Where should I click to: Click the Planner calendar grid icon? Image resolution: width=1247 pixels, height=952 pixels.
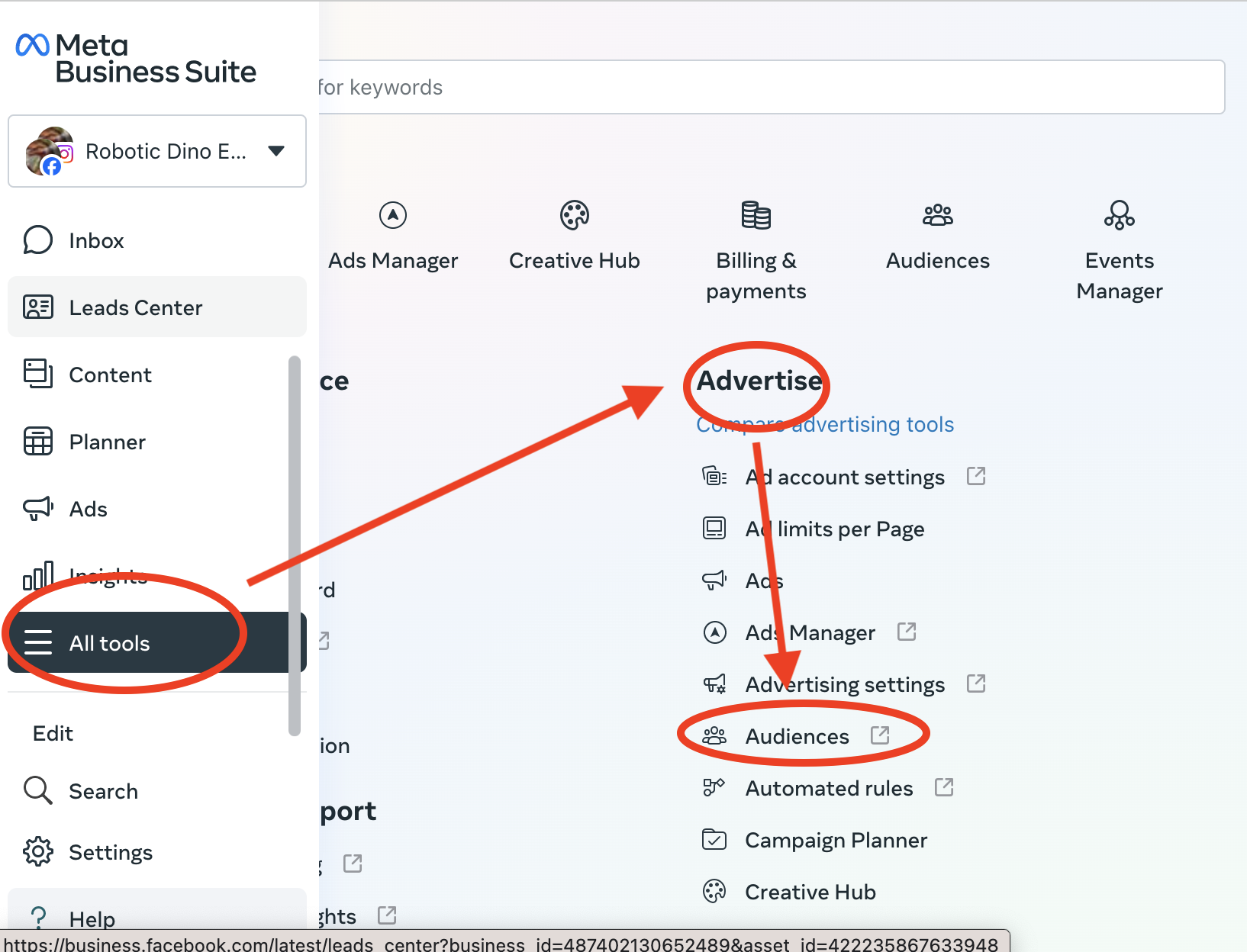click(x=38, y=442)
